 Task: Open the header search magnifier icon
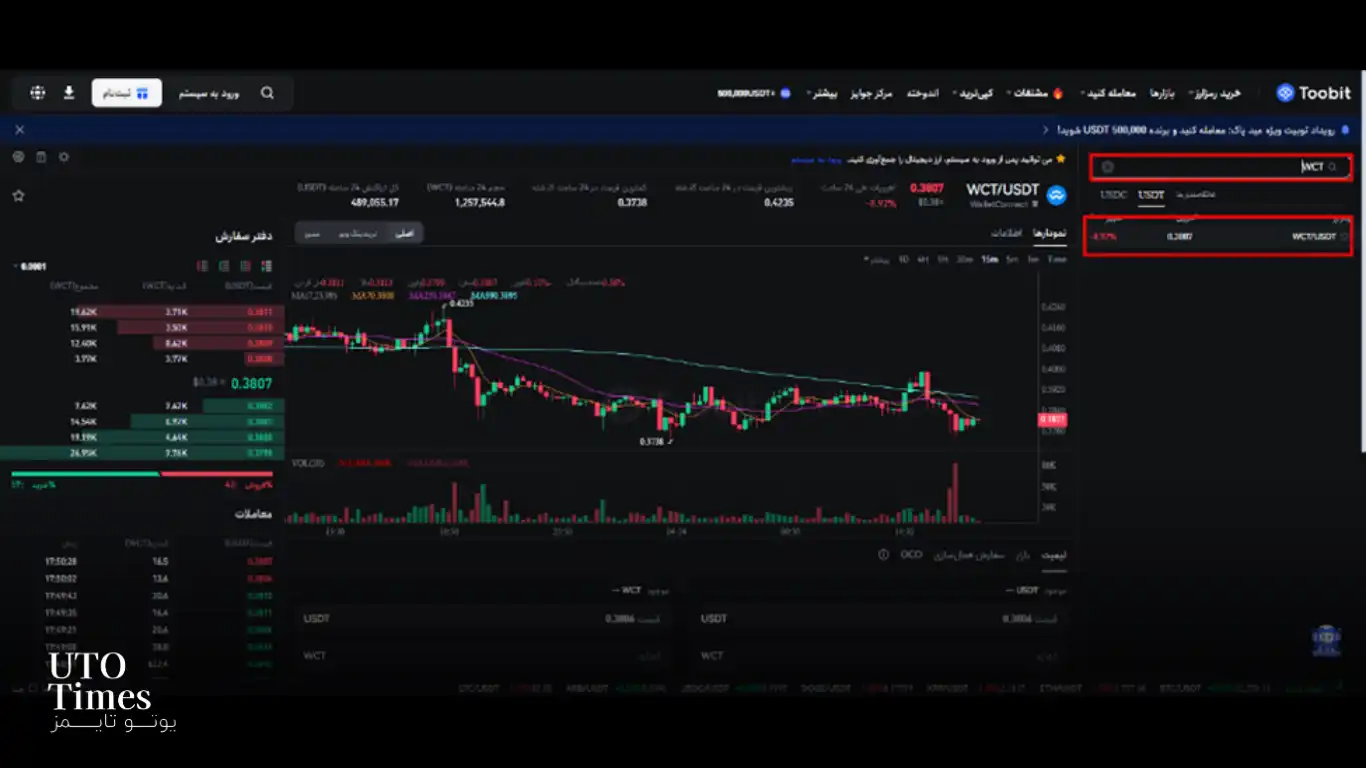click(267, 93)
